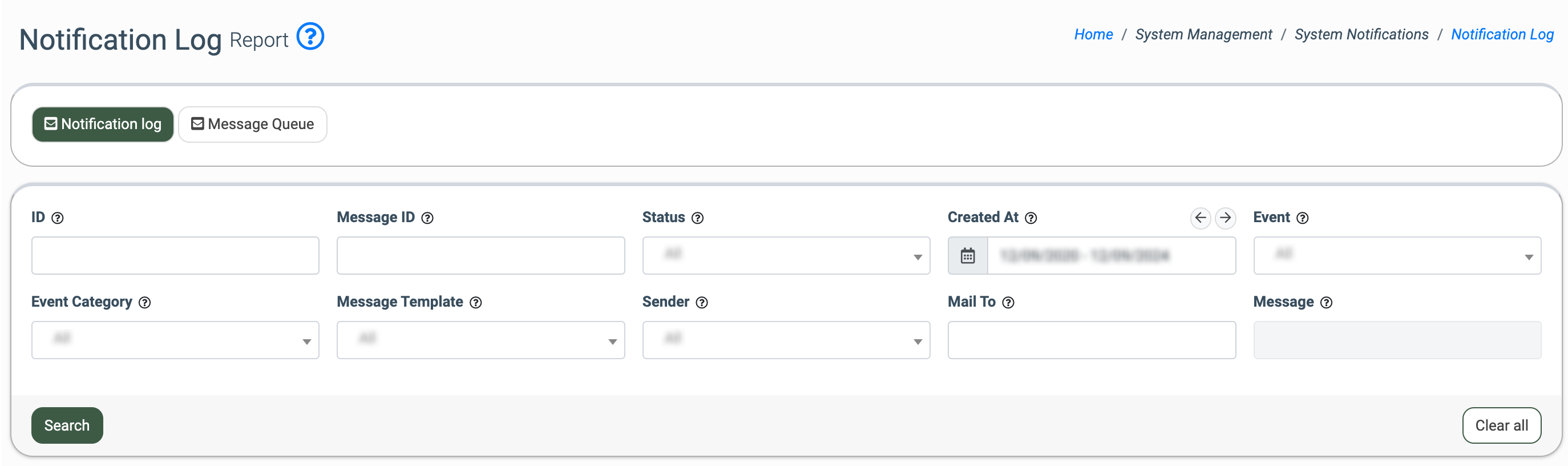Click the next date range arrow

(x=1225, y=218)
